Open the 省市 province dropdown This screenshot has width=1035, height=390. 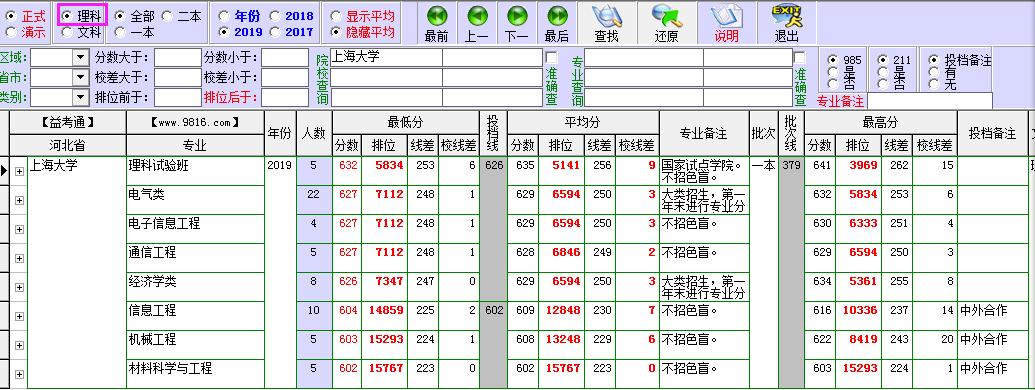coord(81,78)
